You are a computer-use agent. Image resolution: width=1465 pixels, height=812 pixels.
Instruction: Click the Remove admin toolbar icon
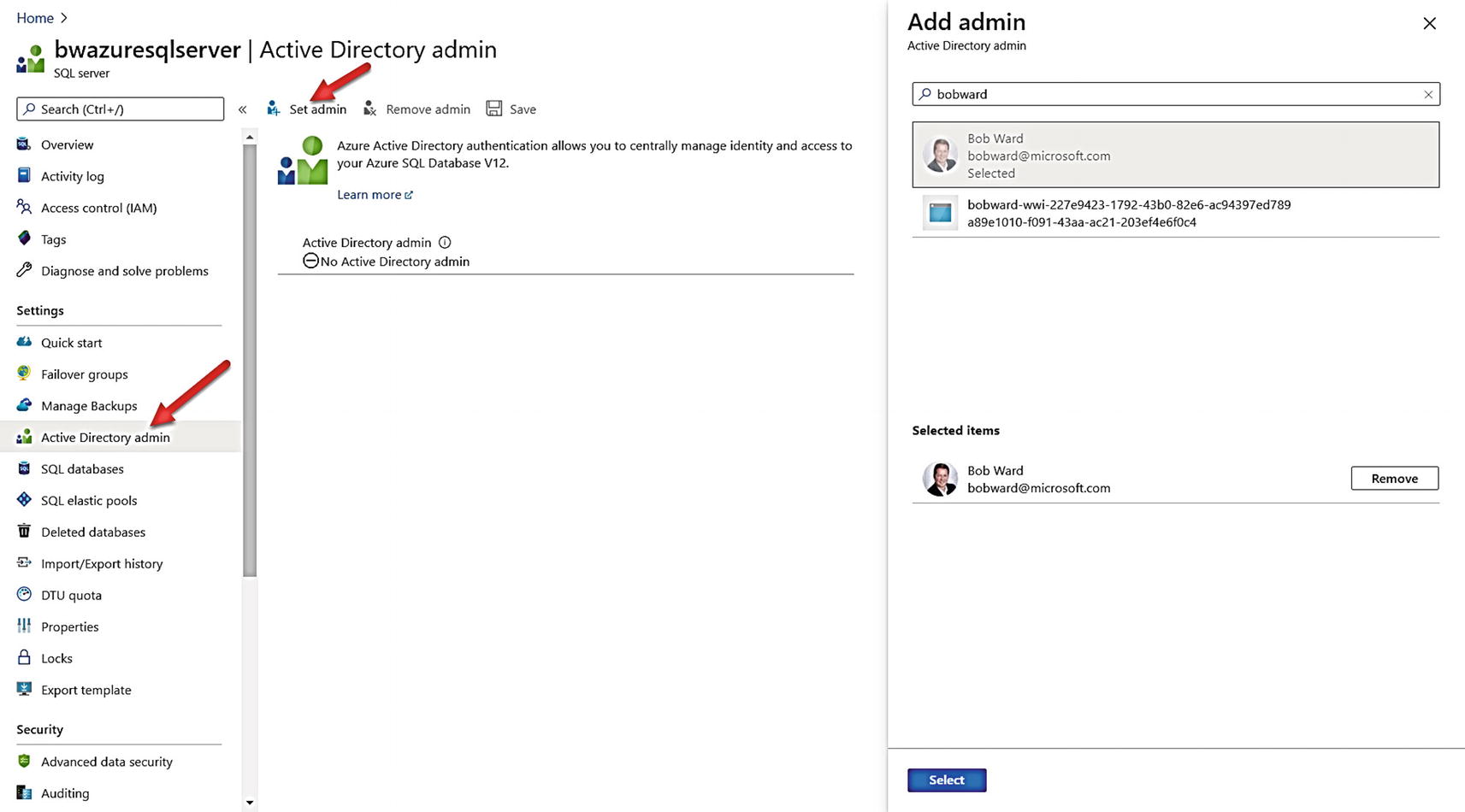click(x=369, y=109)
